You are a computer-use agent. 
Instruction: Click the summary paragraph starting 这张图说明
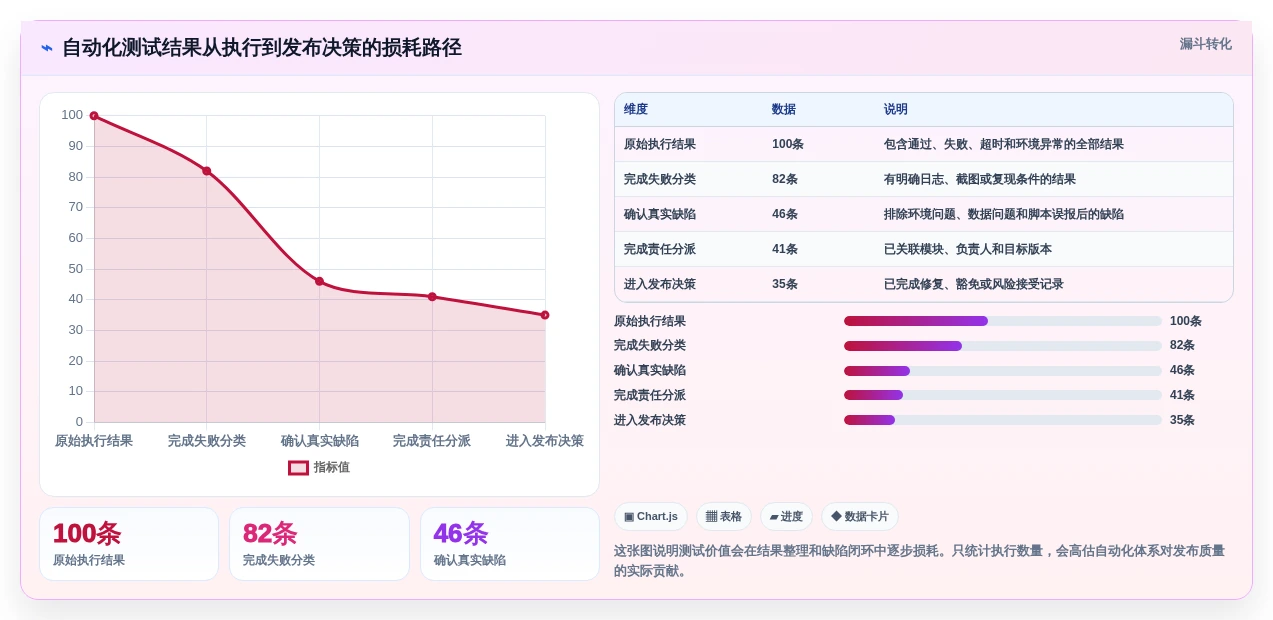pos(920,561)
